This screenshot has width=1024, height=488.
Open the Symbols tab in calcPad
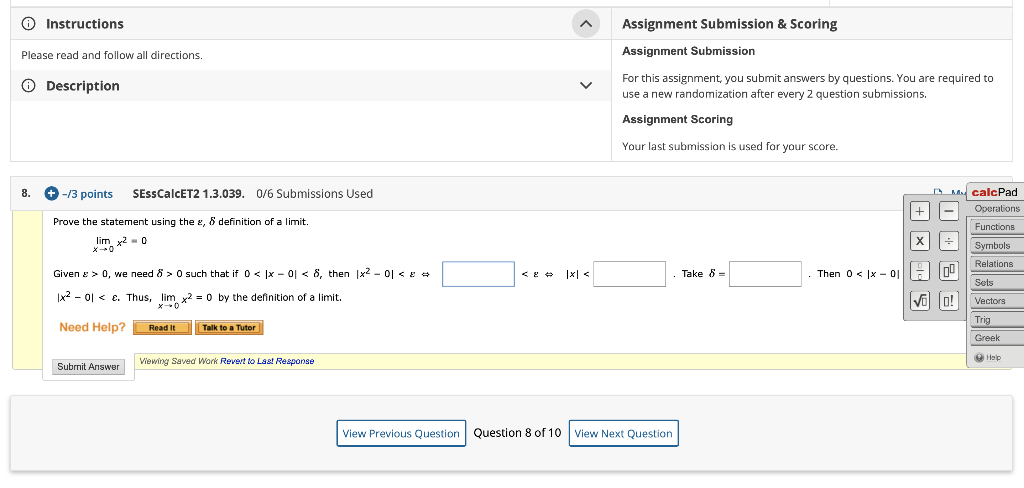click(997, 246)
